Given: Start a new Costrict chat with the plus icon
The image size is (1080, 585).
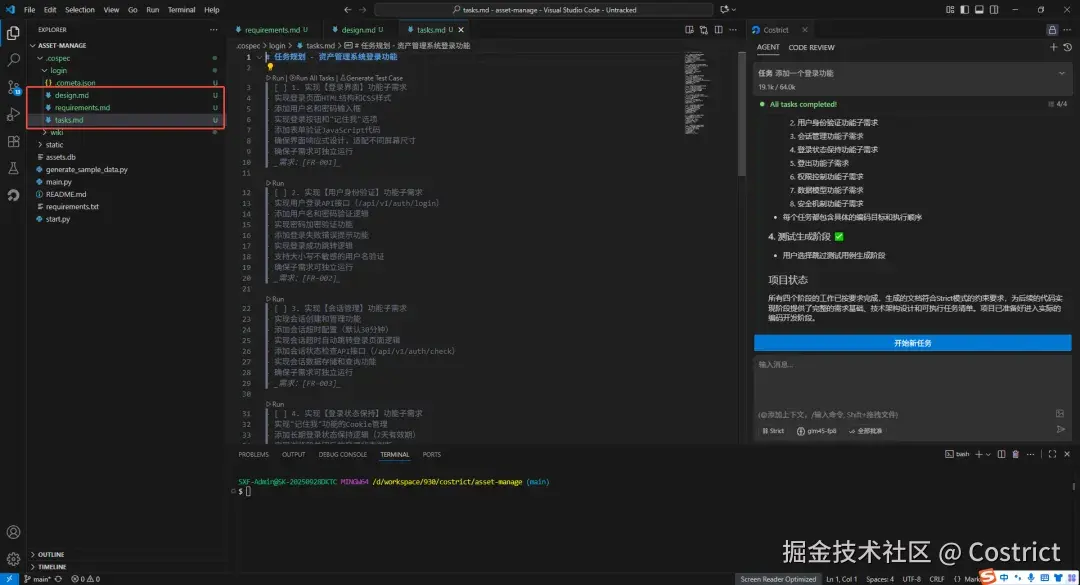Looking at the screenshot, I should [1053, 47].
